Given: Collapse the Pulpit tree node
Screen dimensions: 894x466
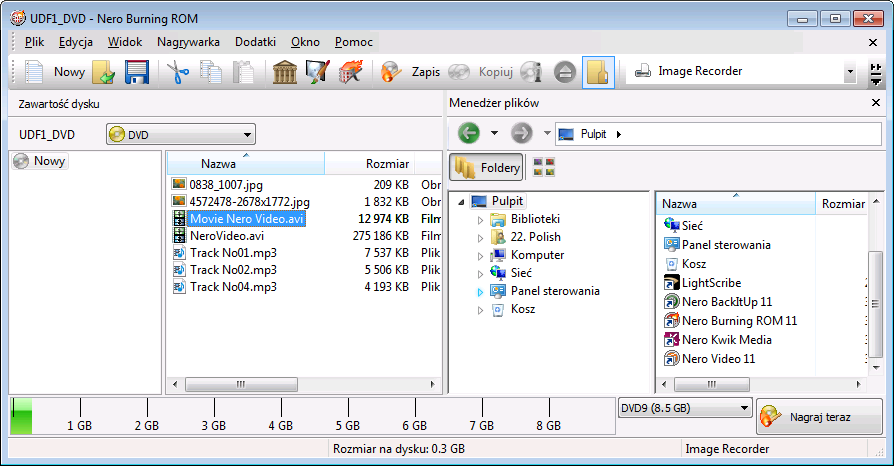Looking at the screenshot, I should pyautogui.click(x=461, y=202).
